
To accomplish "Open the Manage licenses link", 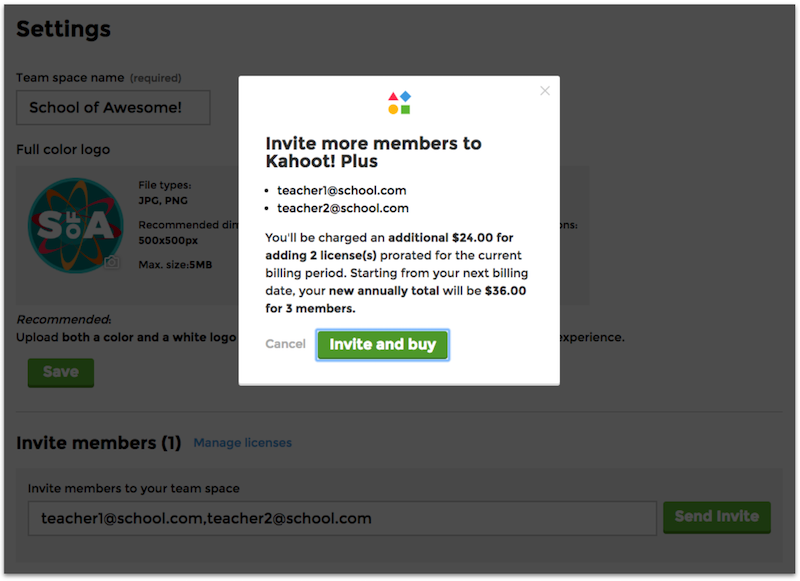I will pos(243,443).
